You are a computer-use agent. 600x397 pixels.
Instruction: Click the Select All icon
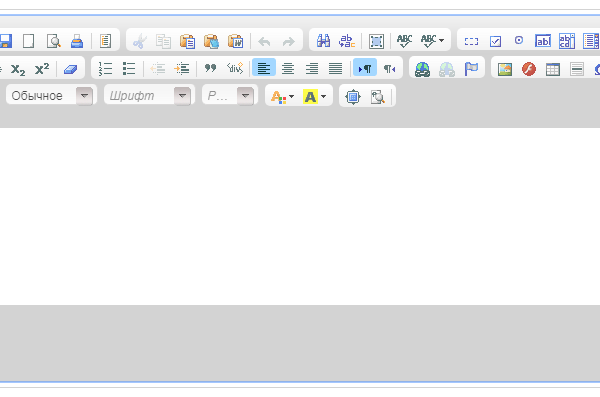pyautogui.click(x=376, y=41)
